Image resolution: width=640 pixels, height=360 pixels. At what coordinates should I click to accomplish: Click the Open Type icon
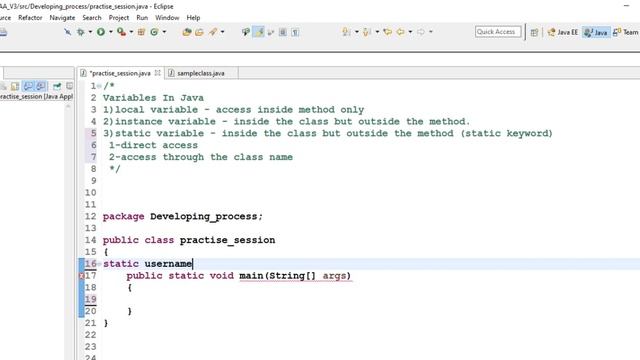coord(187,32)
